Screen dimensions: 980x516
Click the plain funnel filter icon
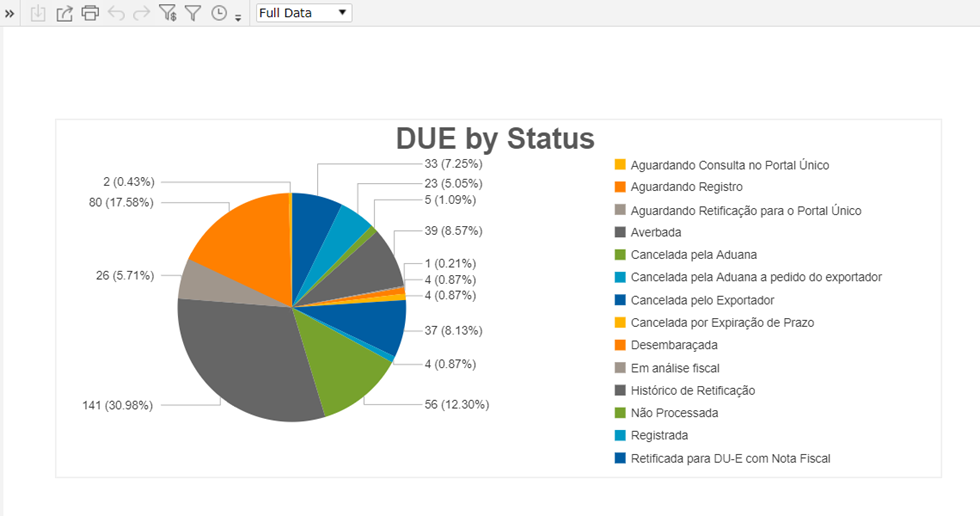(193, 12)
